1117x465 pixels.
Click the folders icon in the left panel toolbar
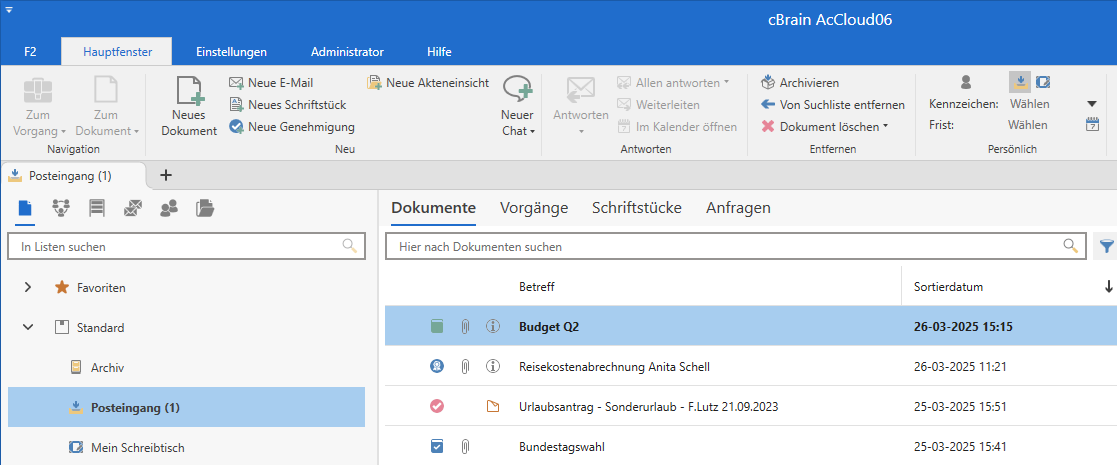pyautogui.click(x=205, y=208)
